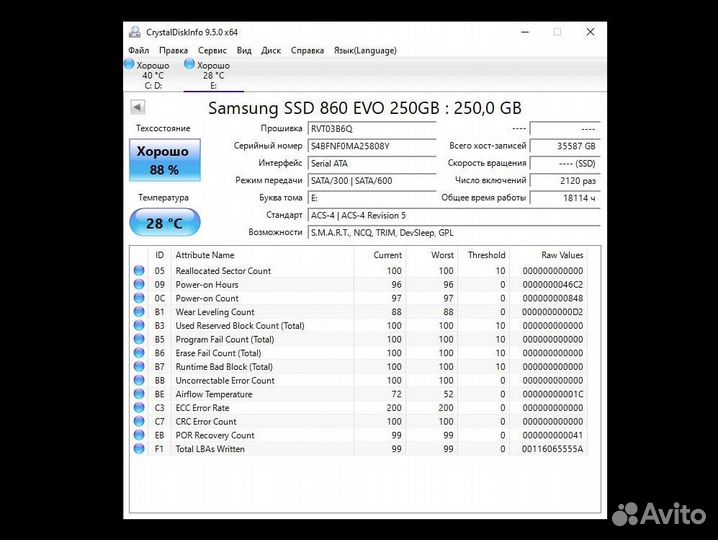
Task: Click status icon for Reallocated Sector Count
Action: (139, 271)
